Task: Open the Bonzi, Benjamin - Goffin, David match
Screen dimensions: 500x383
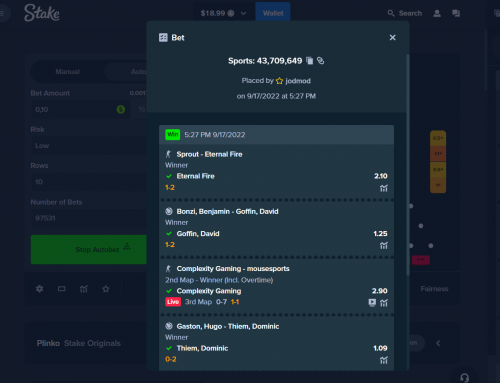Action: point(227,212)
